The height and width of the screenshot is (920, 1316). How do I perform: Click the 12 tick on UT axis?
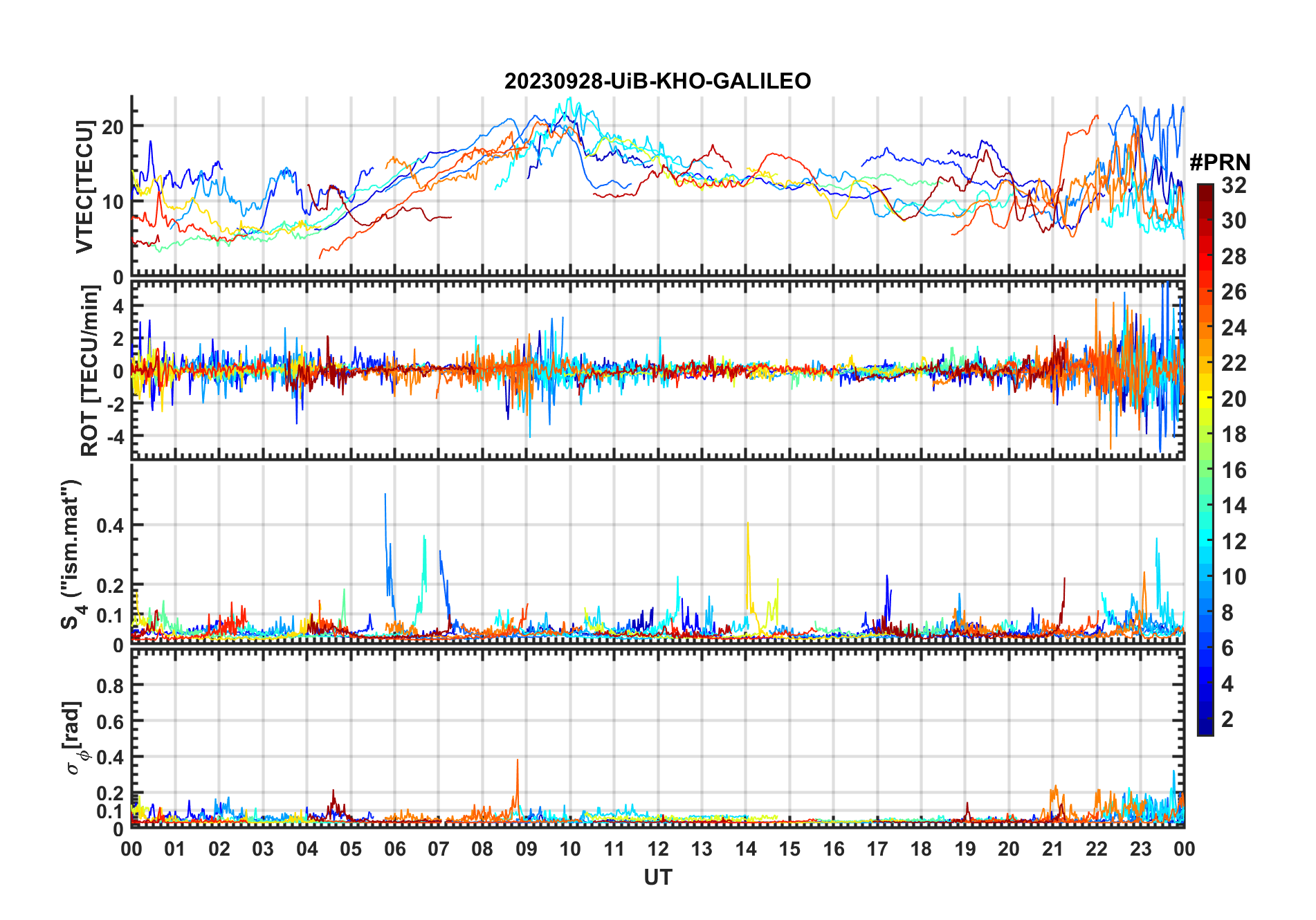(657, 849)
